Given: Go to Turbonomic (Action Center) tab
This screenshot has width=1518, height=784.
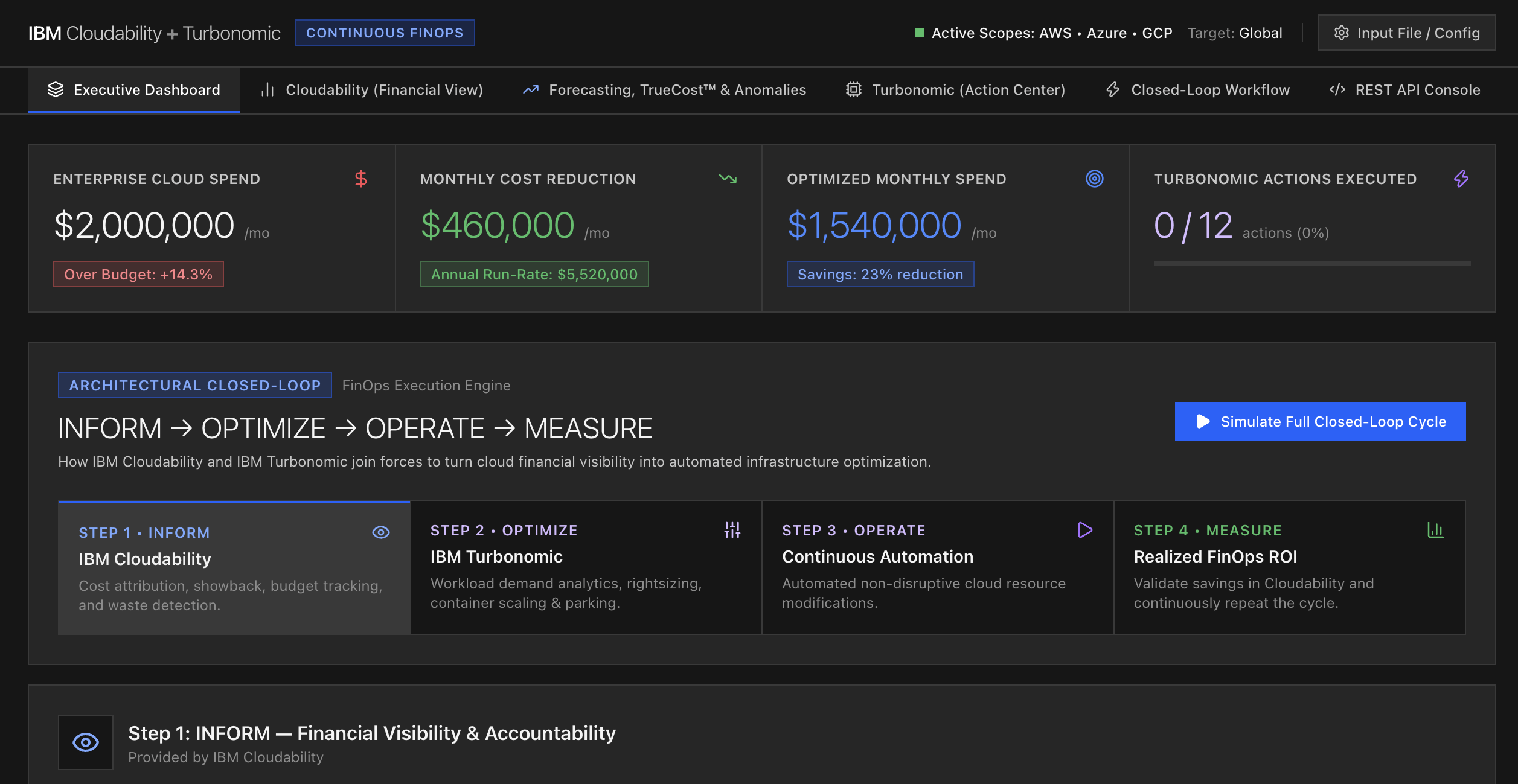Looking at the screenshot, I should pyautogui.click(x=955, y=90).
